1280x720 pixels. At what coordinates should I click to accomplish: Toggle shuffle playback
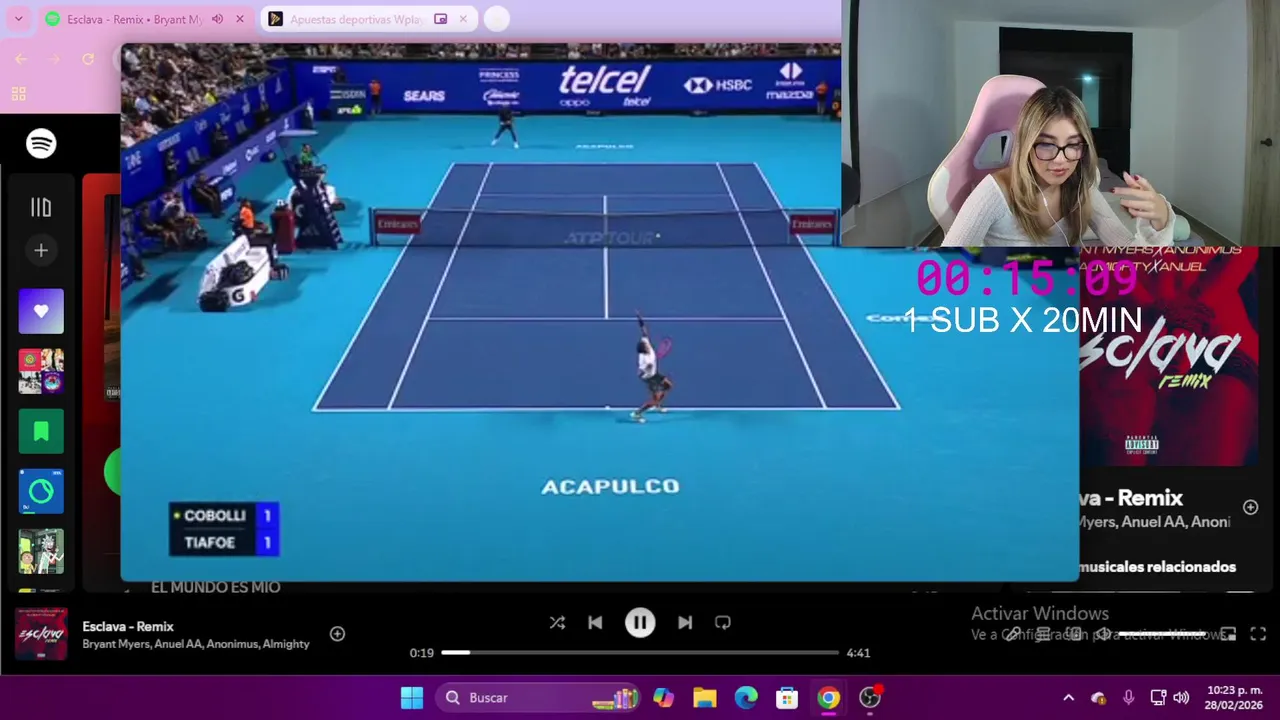[x=557, y=622]
